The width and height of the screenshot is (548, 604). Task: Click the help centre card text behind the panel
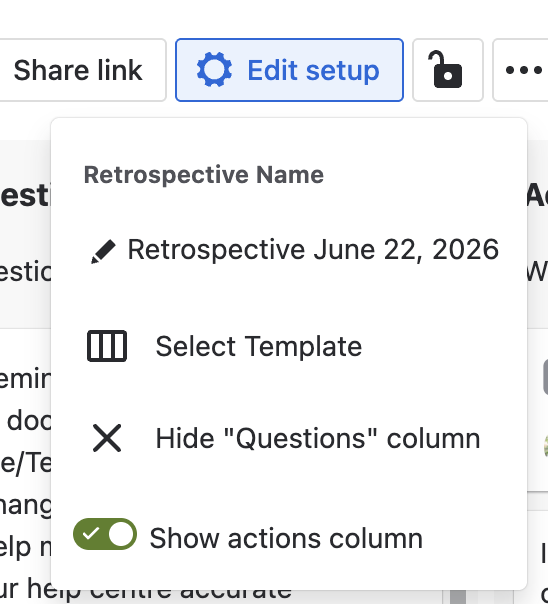146,591
